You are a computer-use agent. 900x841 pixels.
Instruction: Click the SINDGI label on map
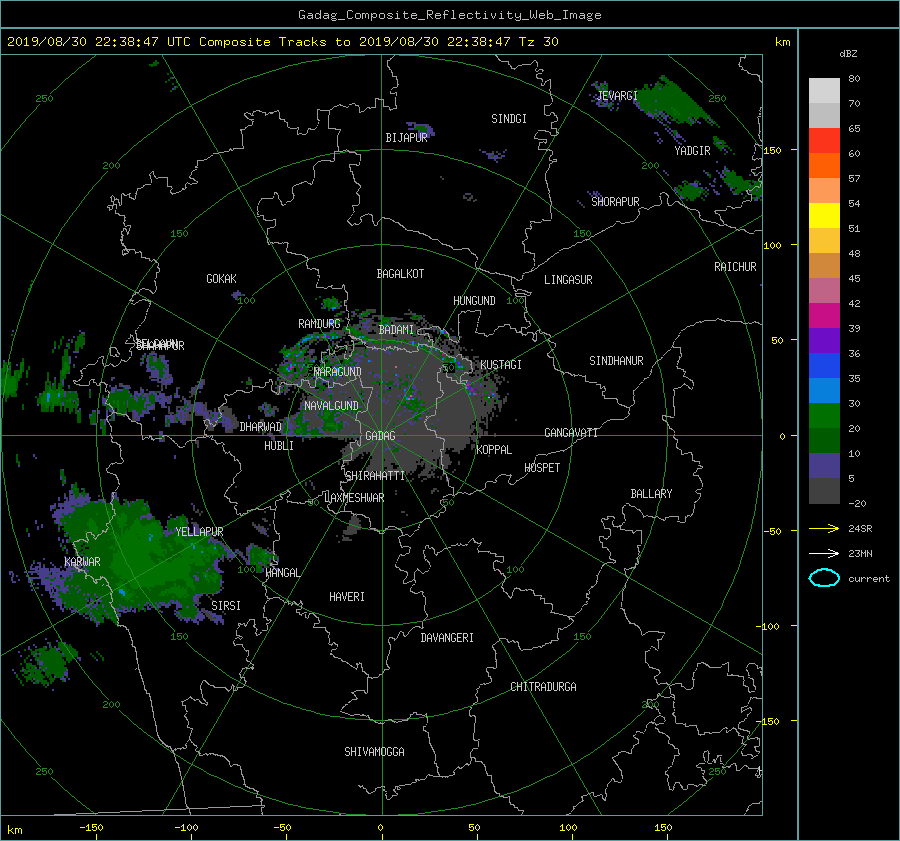coord(509,119)
